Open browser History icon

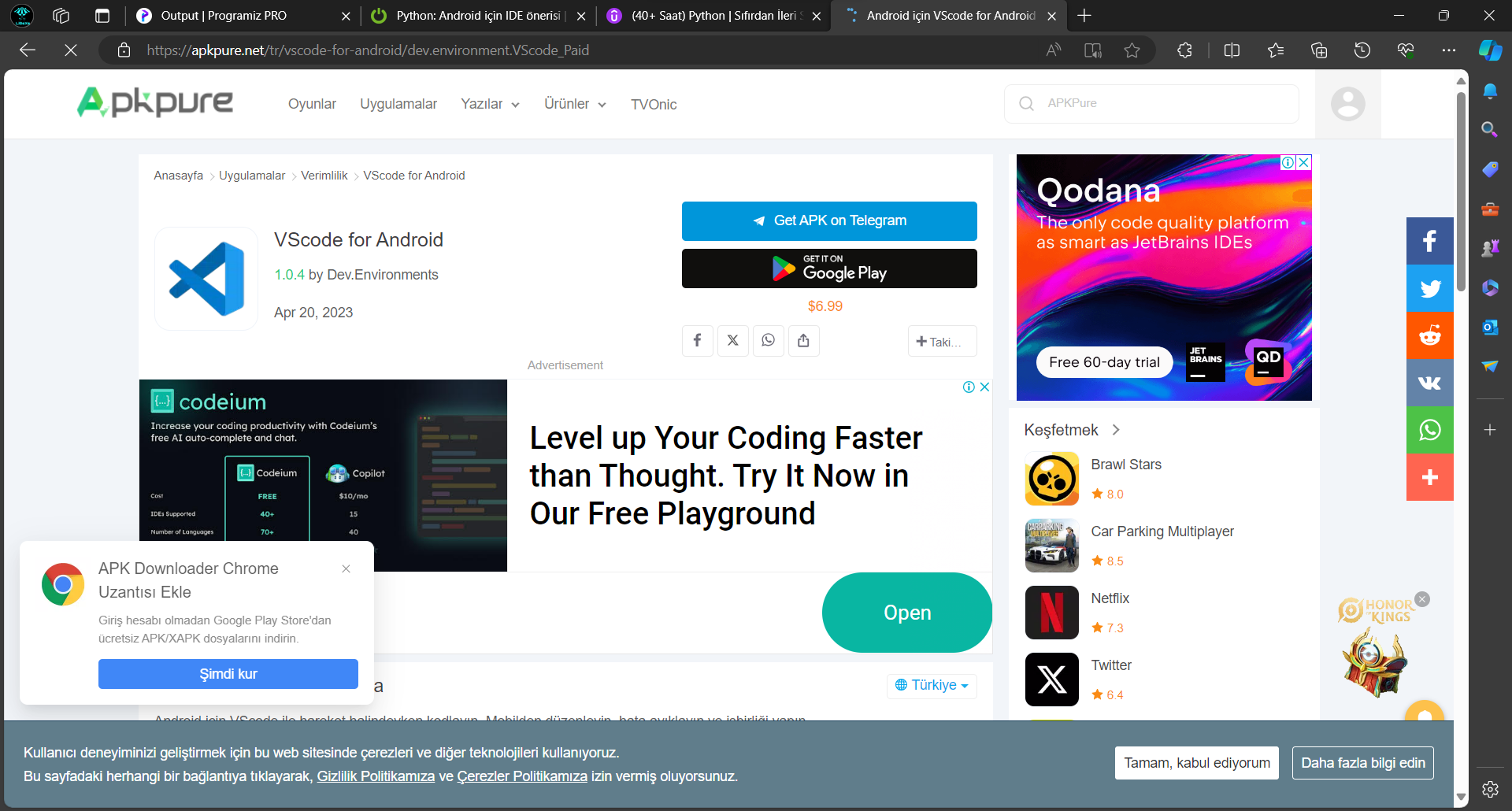point(1362,50)
